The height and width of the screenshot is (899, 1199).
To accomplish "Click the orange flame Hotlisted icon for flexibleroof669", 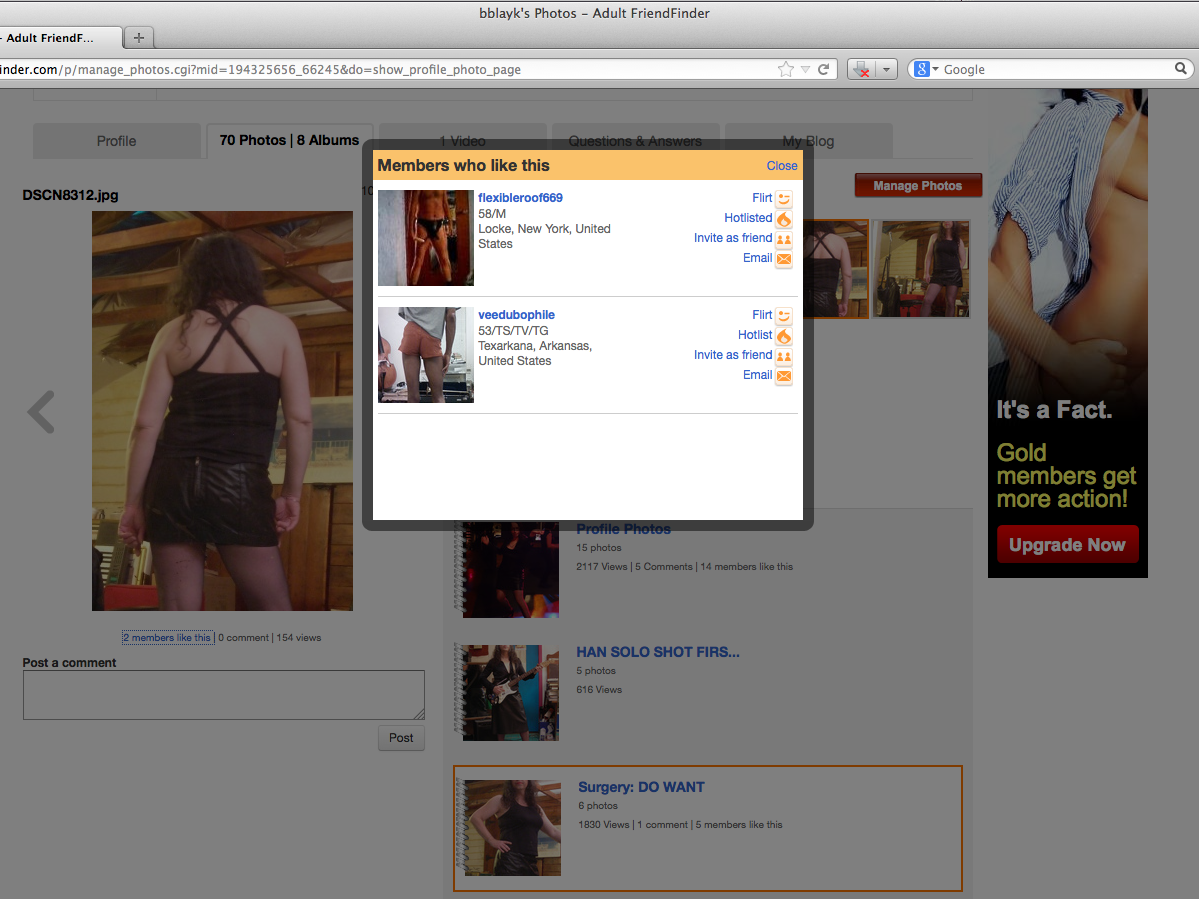I will point(783,219).
